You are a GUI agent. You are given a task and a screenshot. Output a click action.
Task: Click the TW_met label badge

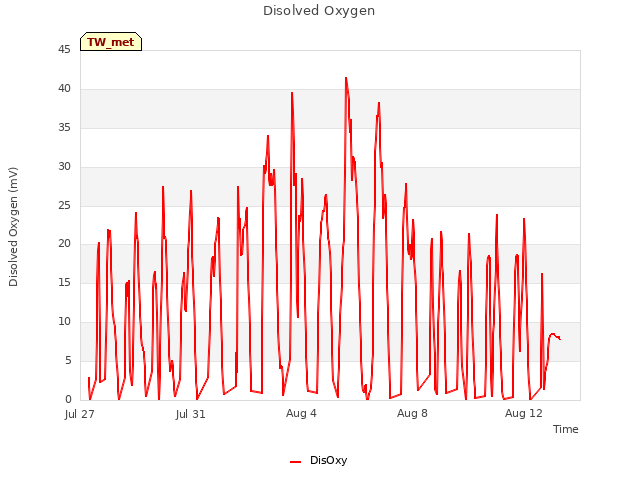pos(111,42)
